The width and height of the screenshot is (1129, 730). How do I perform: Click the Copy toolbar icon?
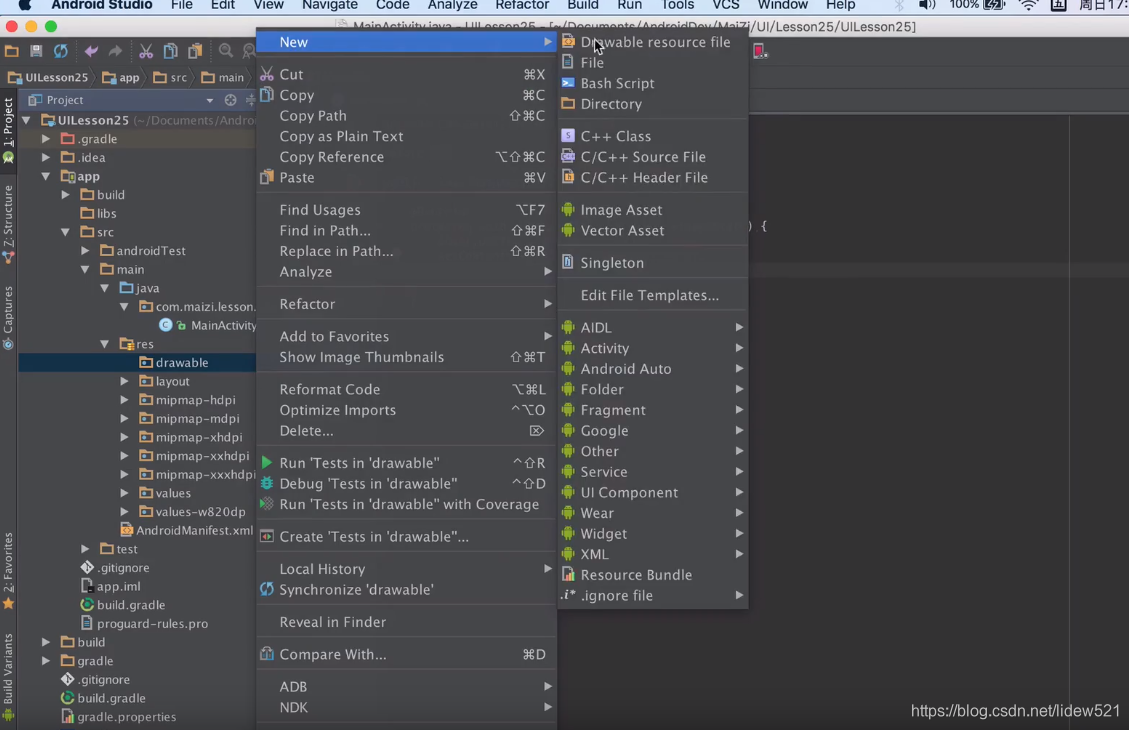tap(171, 51)
